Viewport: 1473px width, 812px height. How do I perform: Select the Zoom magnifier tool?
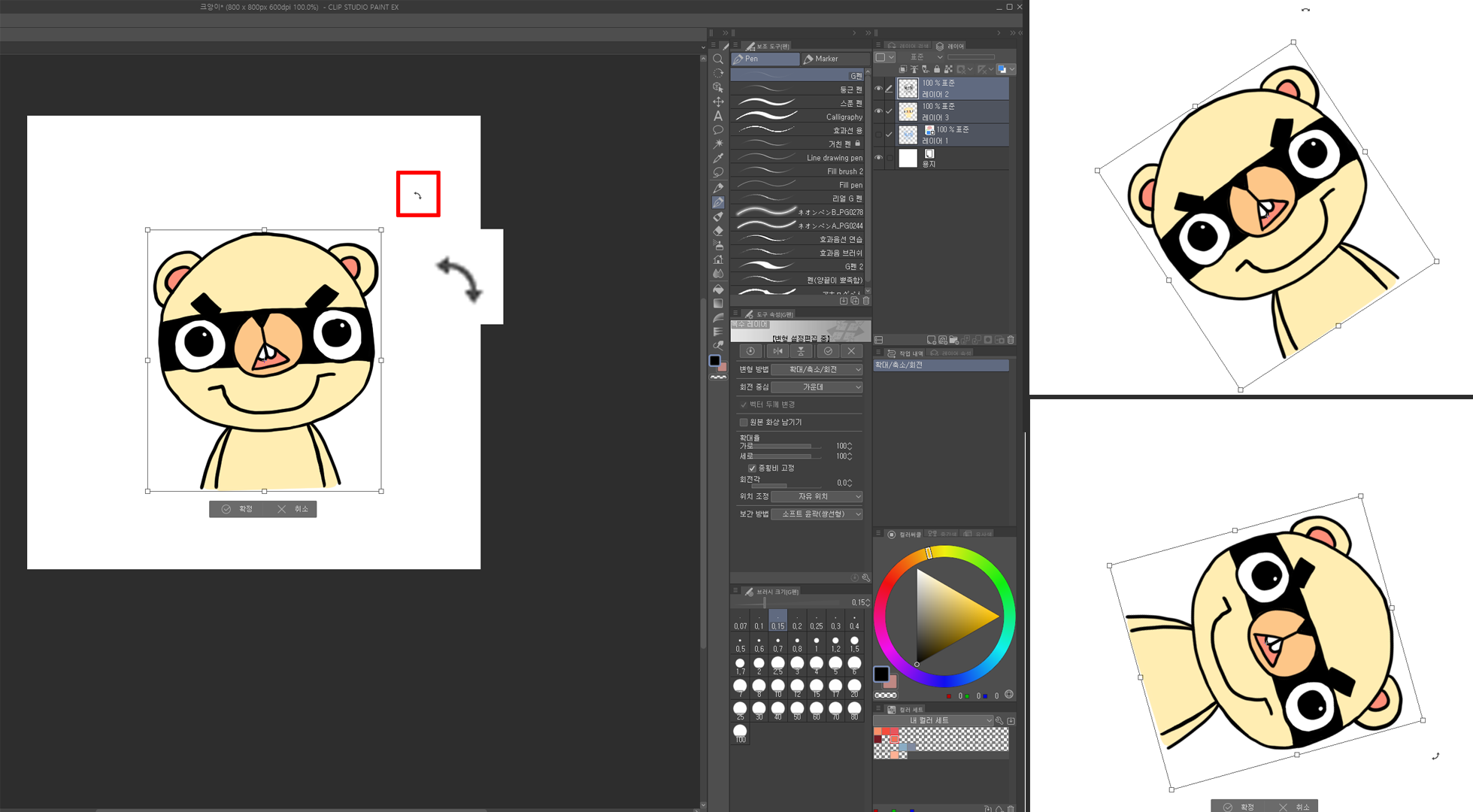(718, 59)
